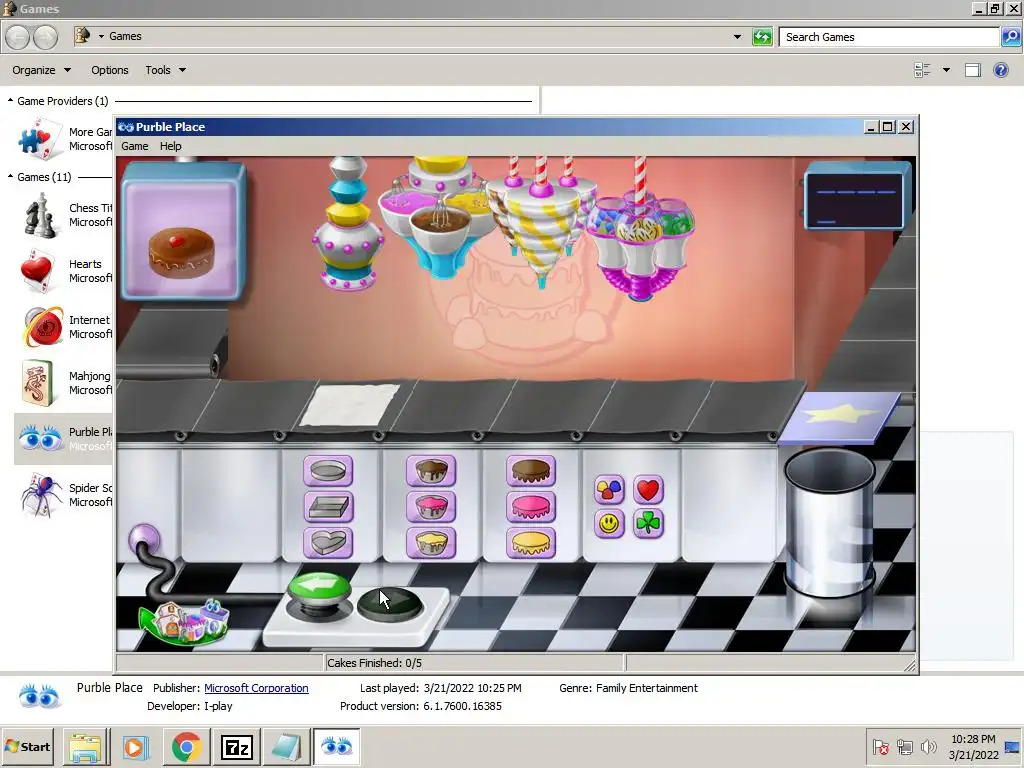Image resolution: width=1024 pixels, height=768 pixels.
Task: Click the Action Center flag tray icon
Action: click(880, 746)
